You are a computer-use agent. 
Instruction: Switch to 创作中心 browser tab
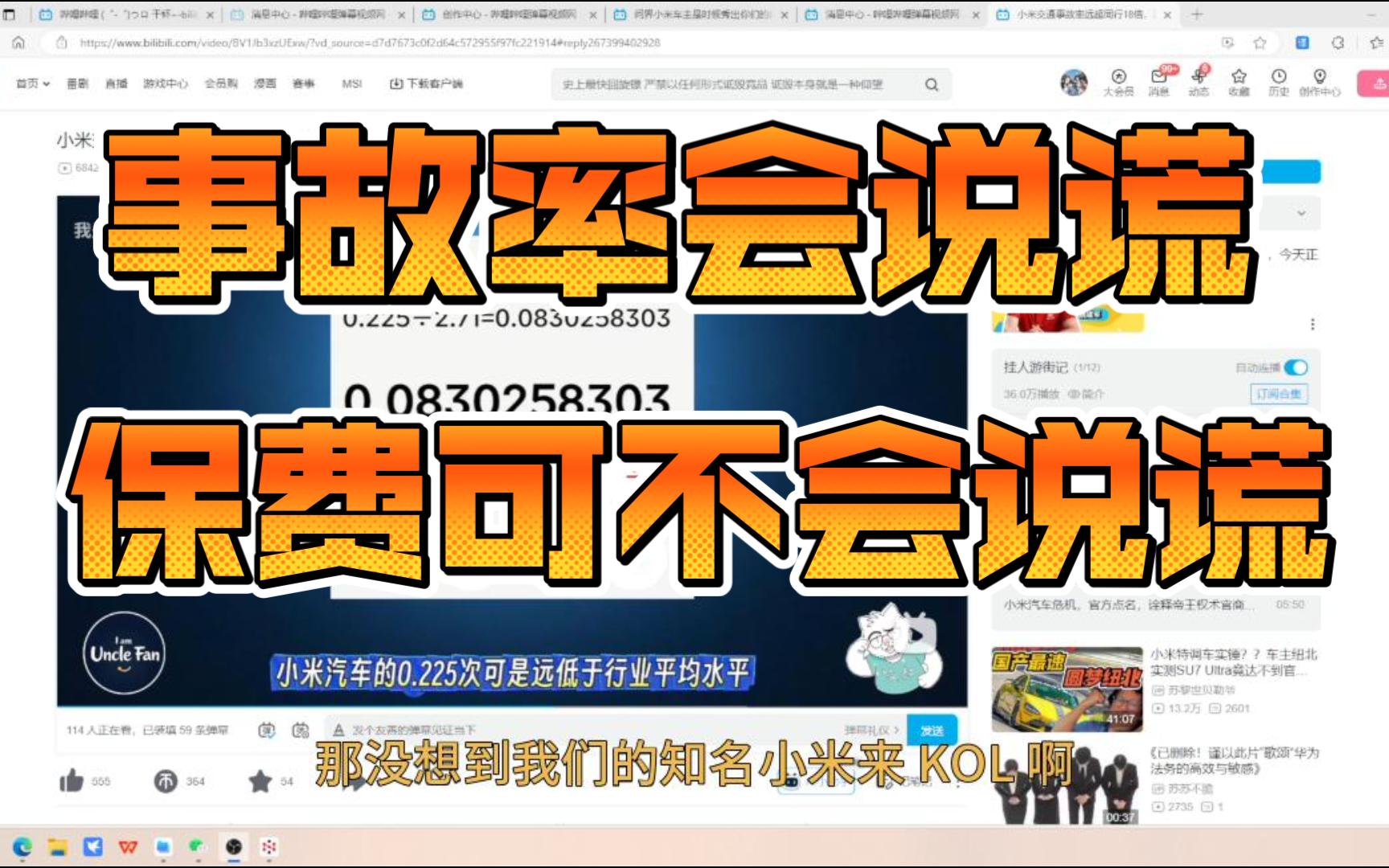[510, 14]
